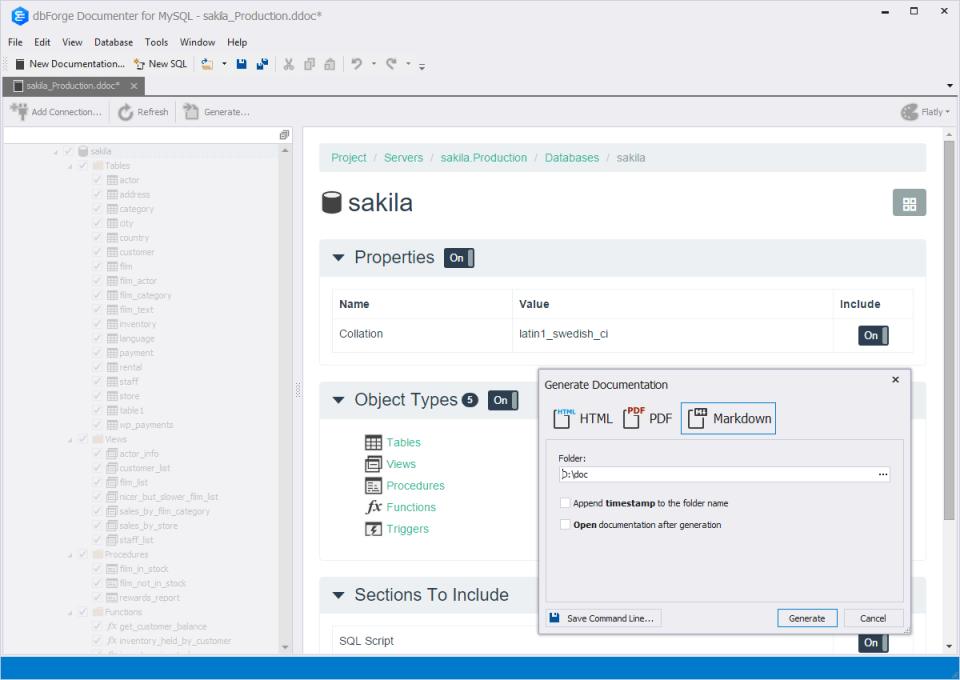Open the Databases breadcrumb link
Screen dimensions: 960x680
pyautogui.click(x=571, y=157)
